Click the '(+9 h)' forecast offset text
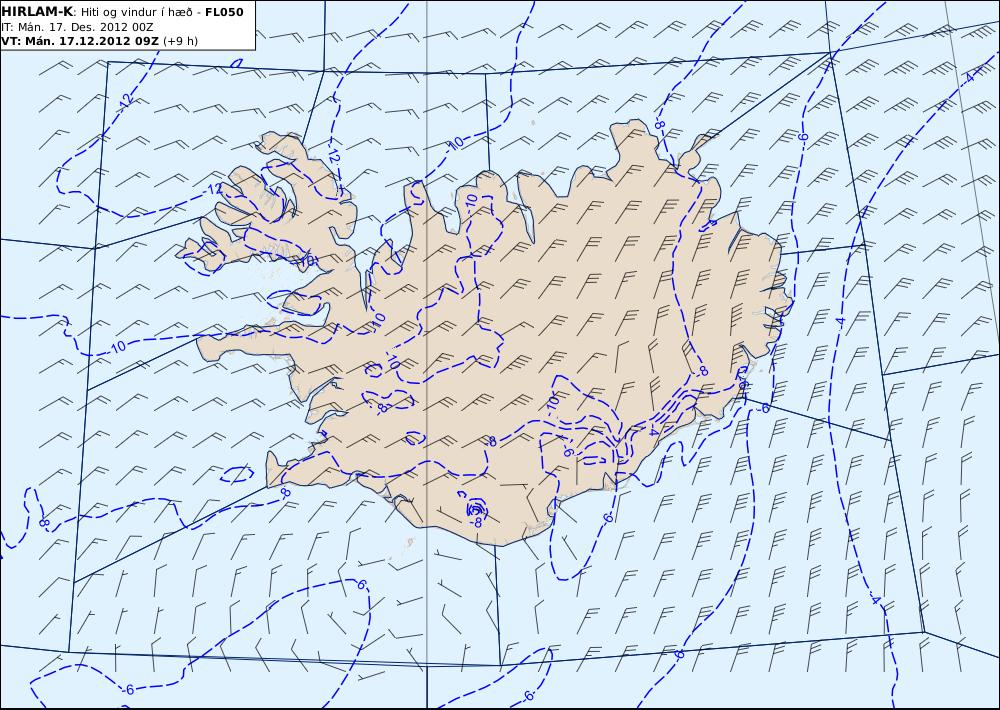 180,41
